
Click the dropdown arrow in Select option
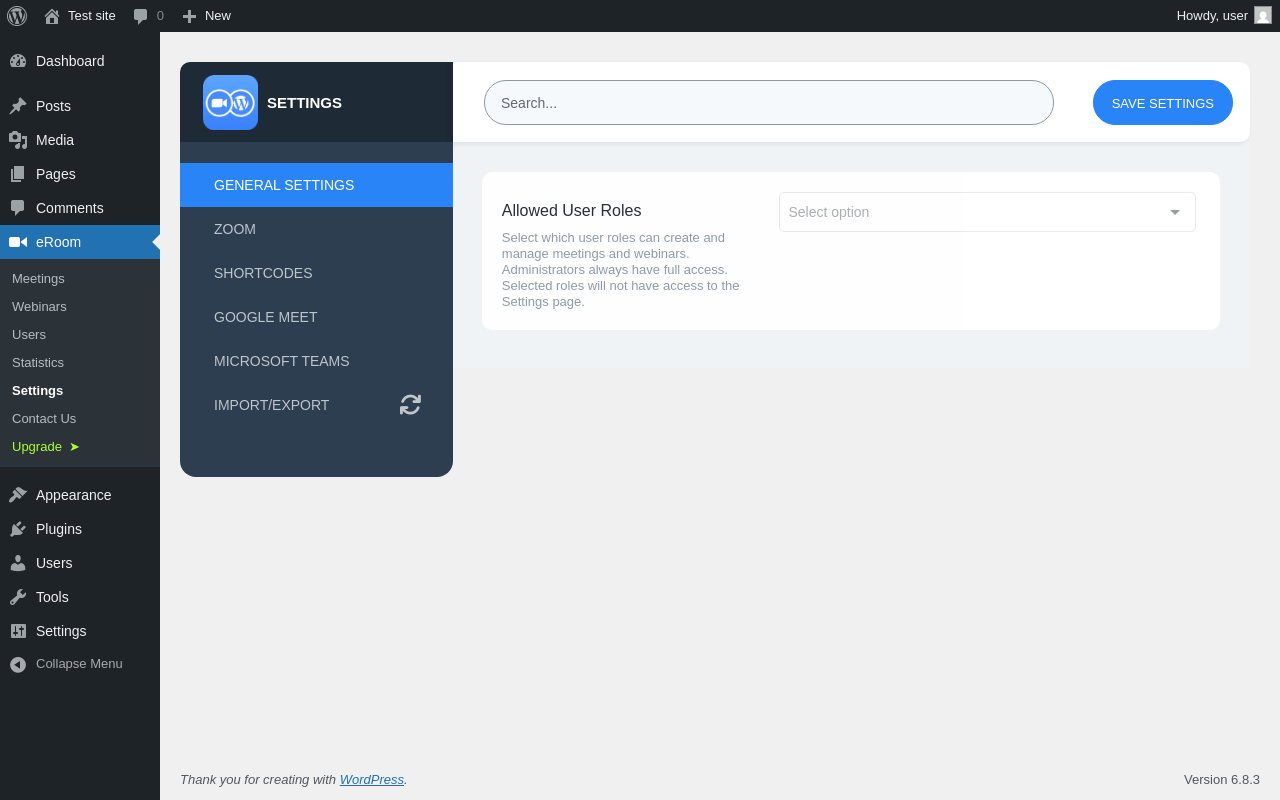point(1175,212)
